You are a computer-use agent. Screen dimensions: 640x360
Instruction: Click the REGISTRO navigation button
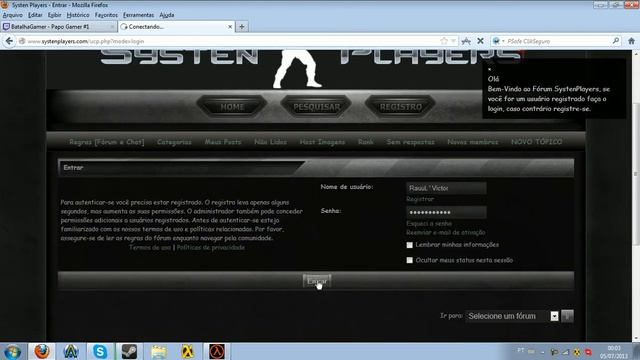click(x=400, y=107)
